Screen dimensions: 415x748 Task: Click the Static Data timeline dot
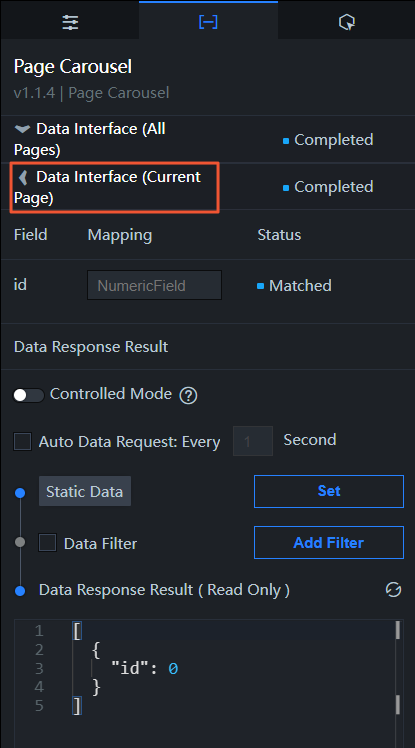coord(20,493)
